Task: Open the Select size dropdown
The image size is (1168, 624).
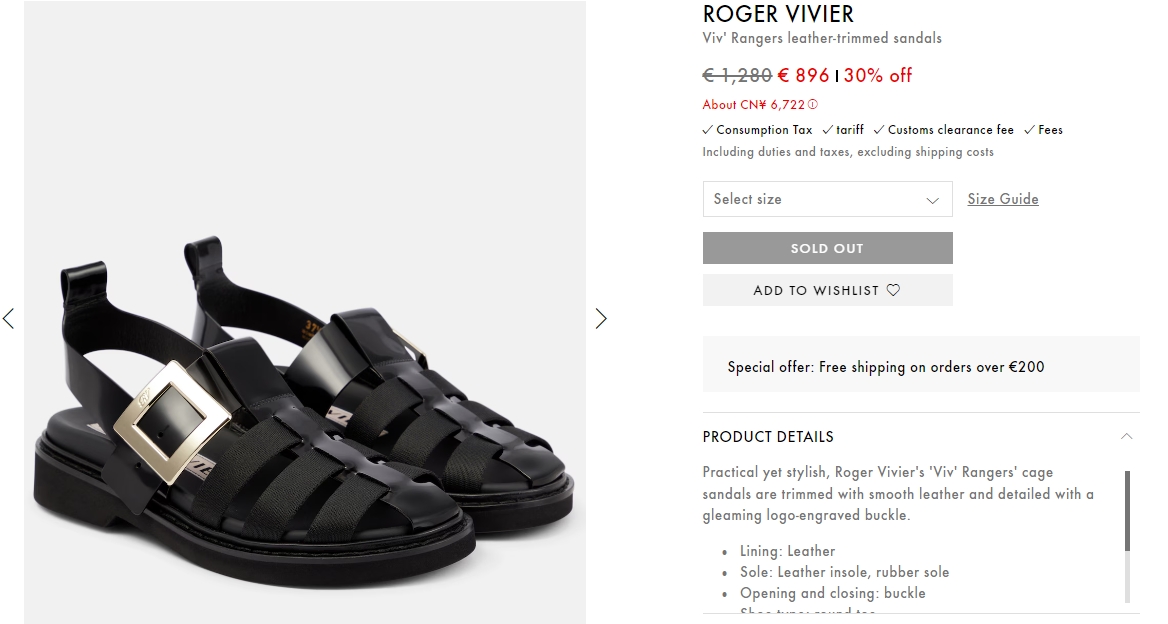Action: tap(827, 199)
